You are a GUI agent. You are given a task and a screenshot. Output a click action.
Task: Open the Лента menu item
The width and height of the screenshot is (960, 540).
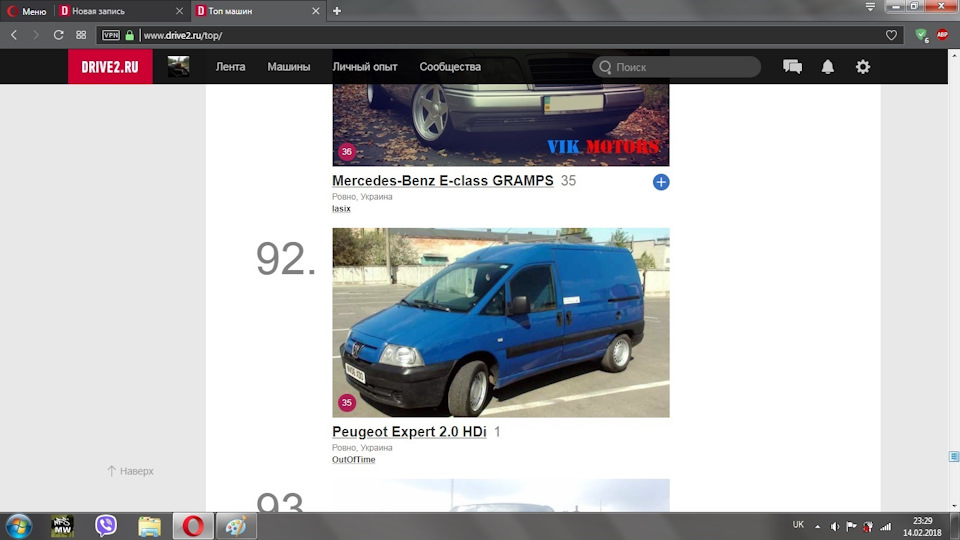tap(230, 67)
